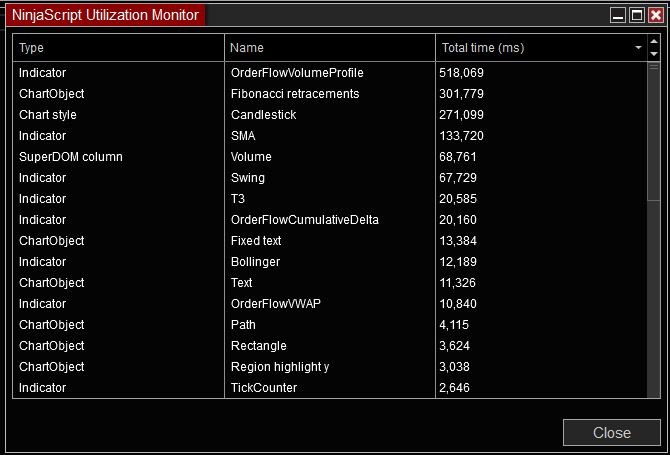
Task: Sort the list by Type column header
Action: [118, 48]
